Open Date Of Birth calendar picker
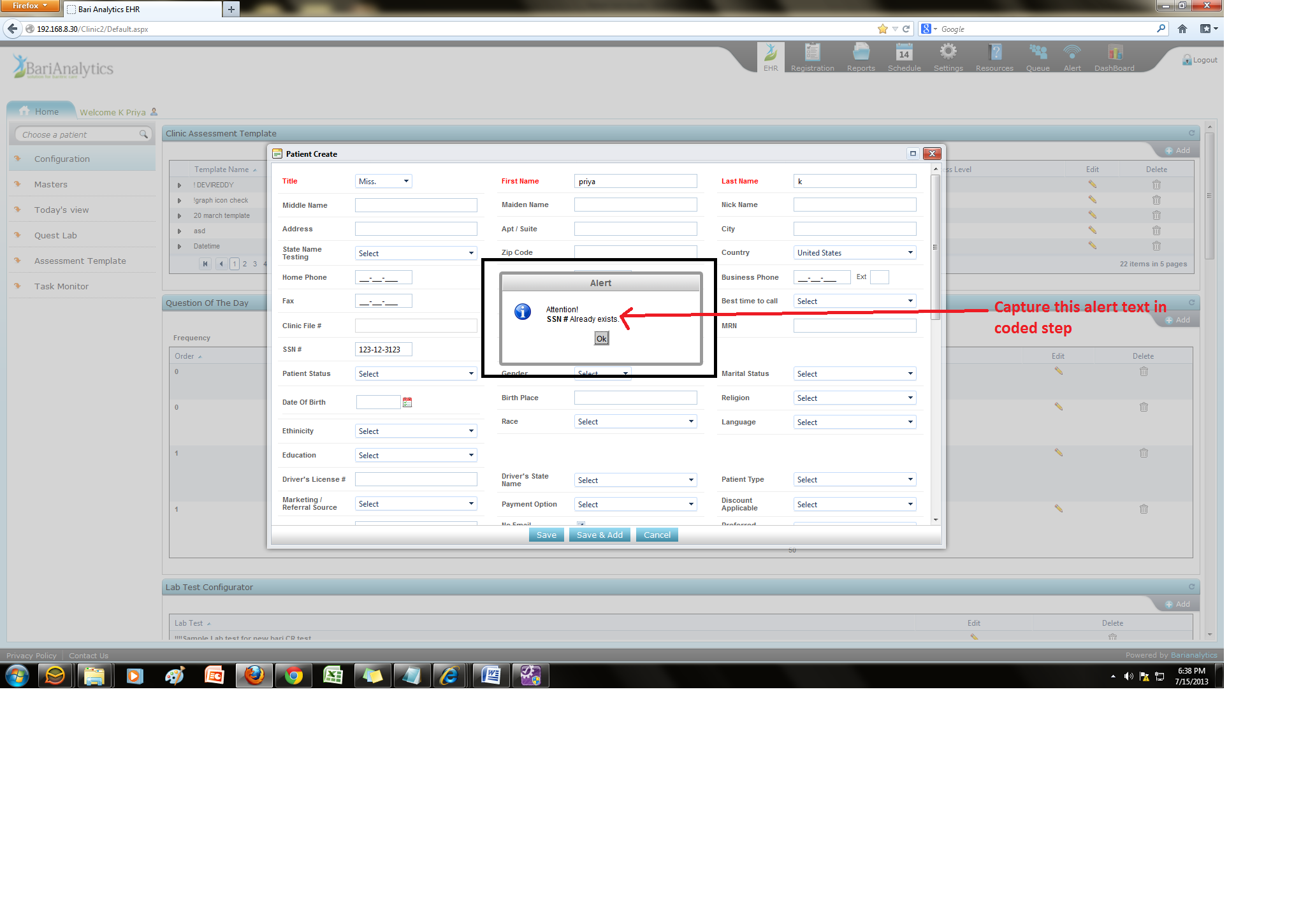The image size is (1308, 924). point(407,402)
